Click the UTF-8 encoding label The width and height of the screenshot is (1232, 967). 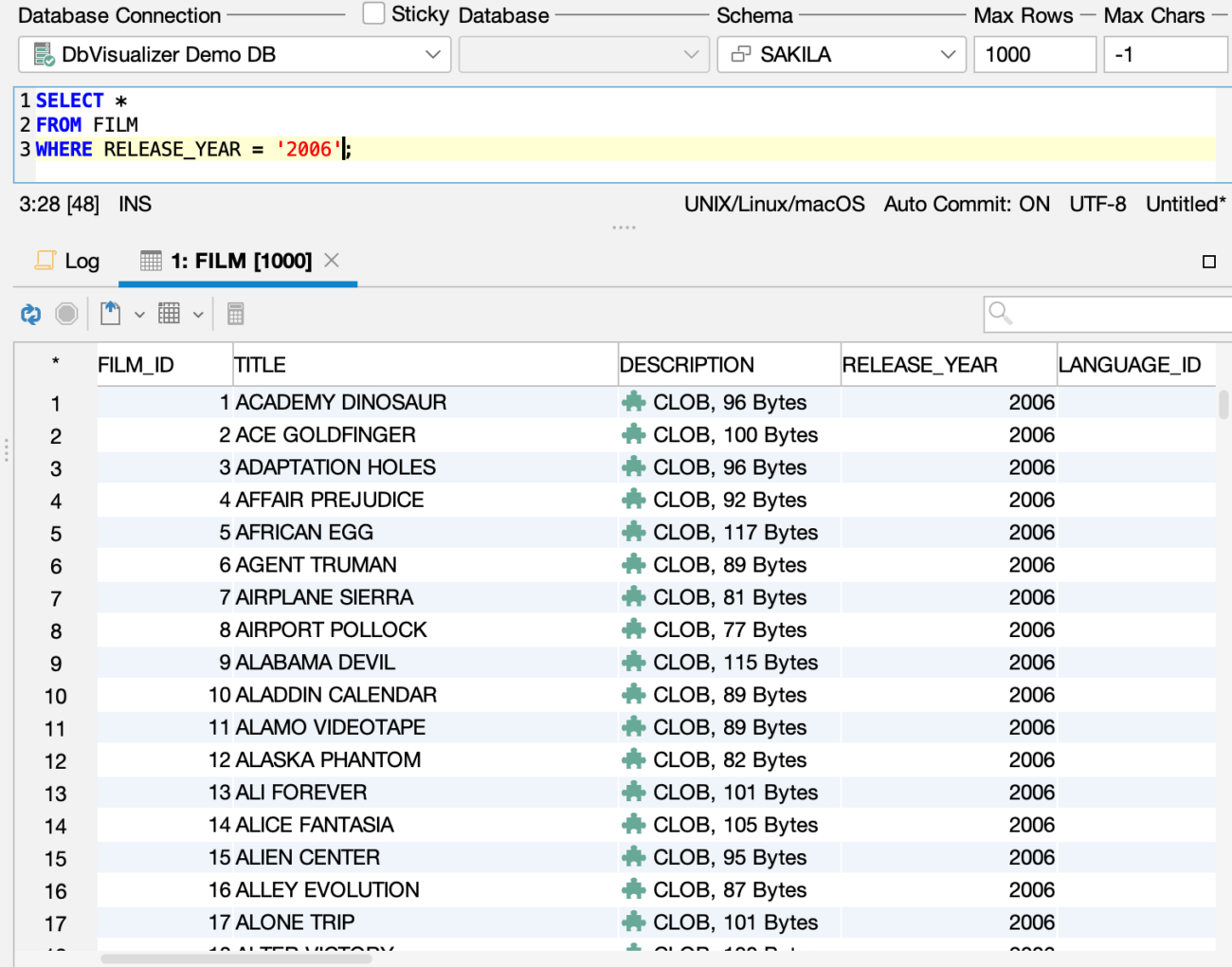pyautogui.click(x=1097, y=204)
